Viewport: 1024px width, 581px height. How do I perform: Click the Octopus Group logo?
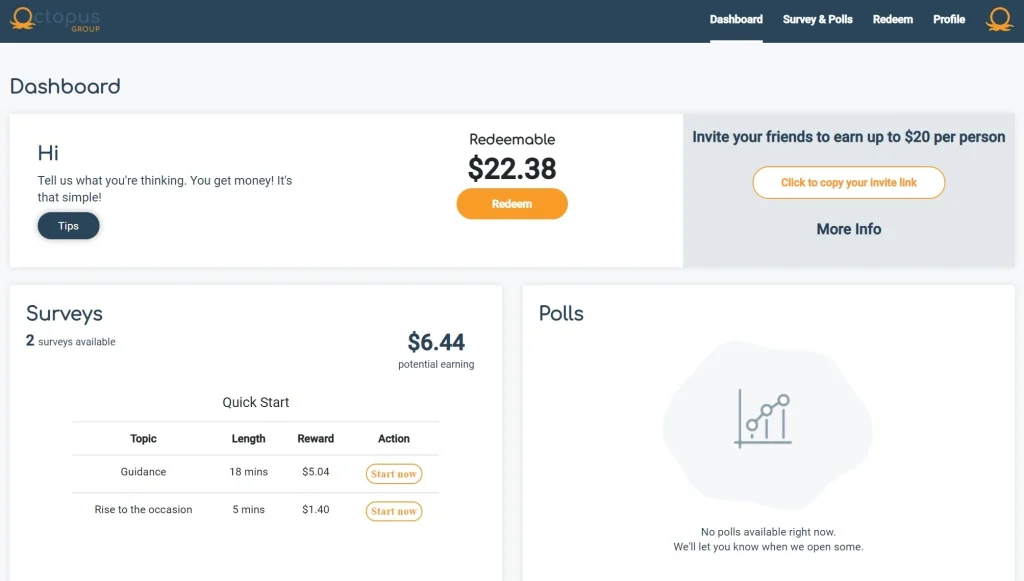click(55, 20)
